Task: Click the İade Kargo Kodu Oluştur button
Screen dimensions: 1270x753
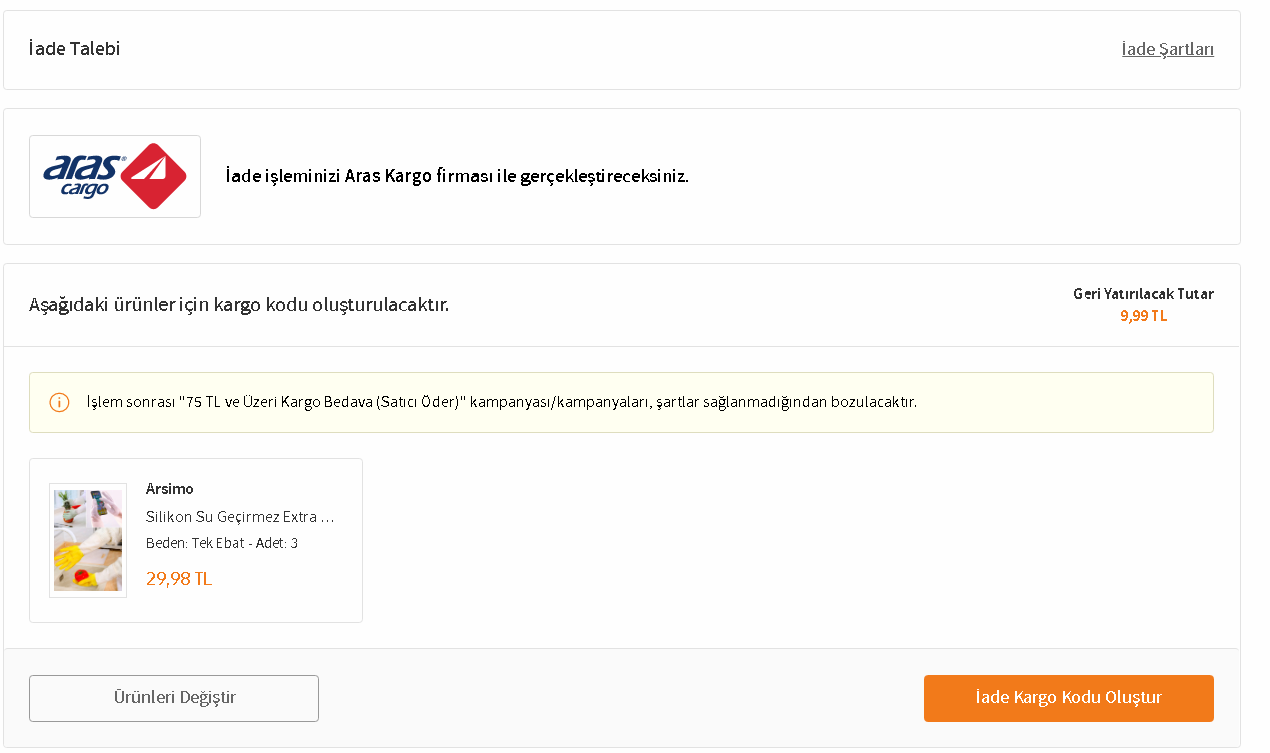Action: click(x=1068, y=698)
